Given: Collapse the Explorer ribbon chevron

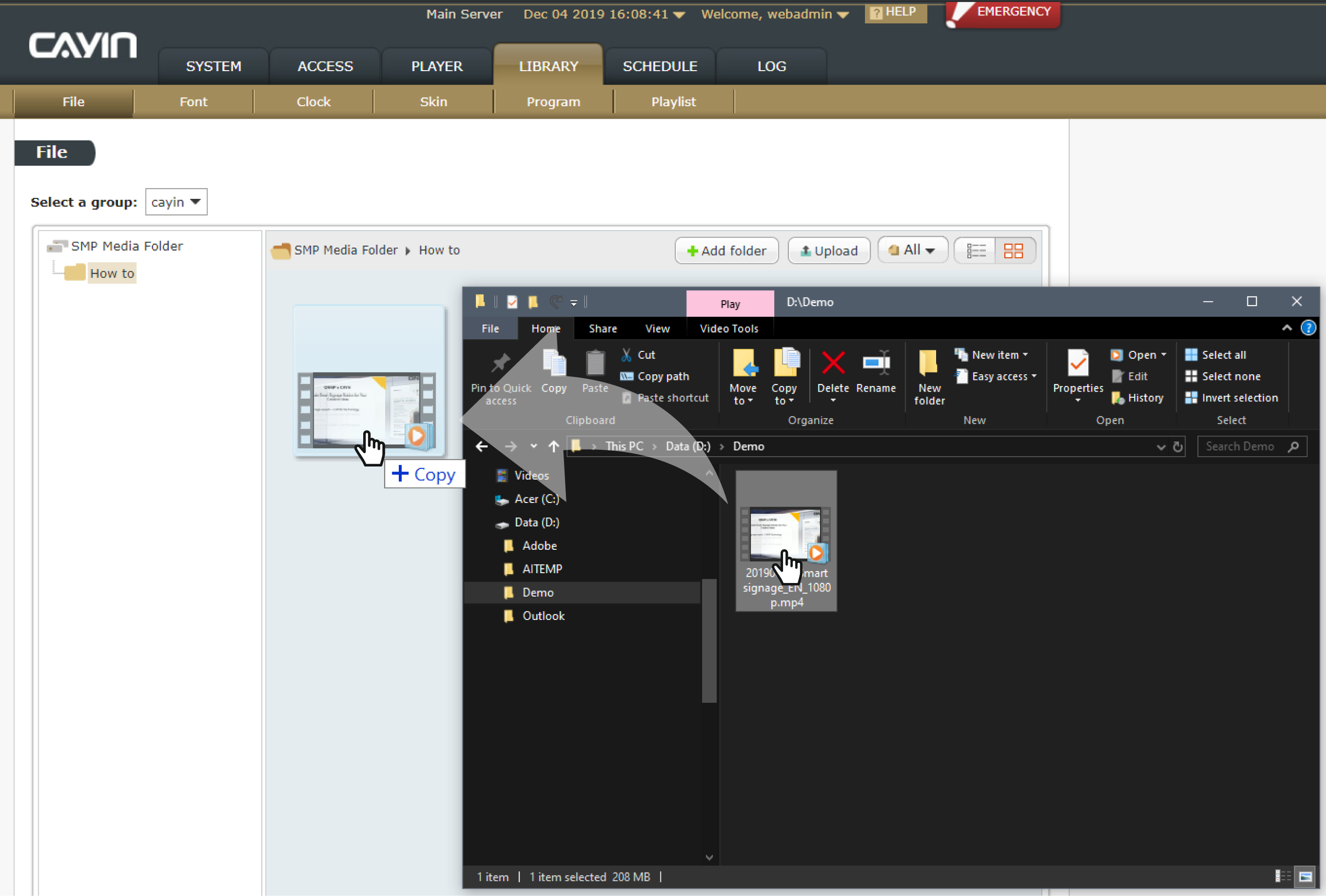Looking at the screenshot, I should (1287, 328).
